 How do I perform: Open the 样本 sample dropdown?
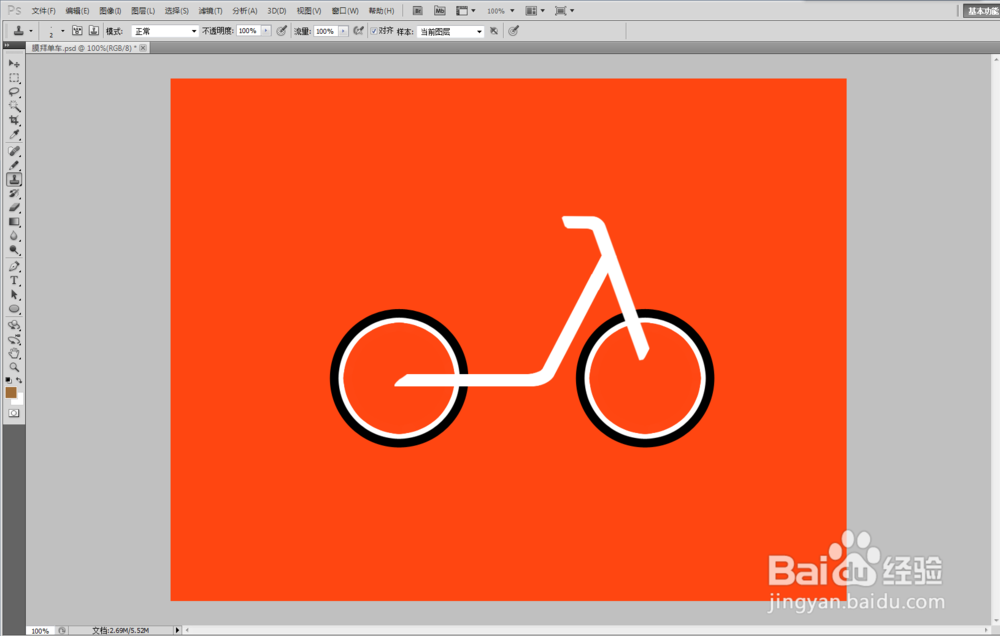(x=450, y=31)
